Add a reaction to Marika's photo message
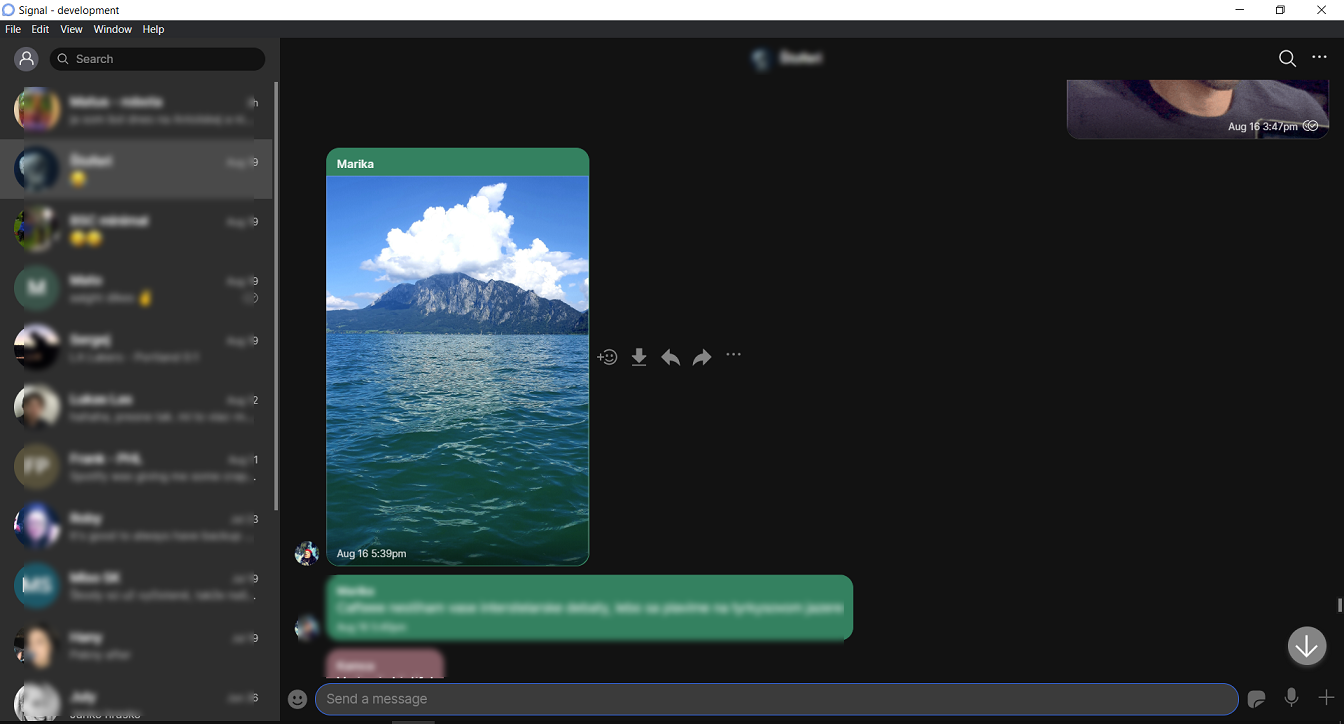 coord(607,357)
